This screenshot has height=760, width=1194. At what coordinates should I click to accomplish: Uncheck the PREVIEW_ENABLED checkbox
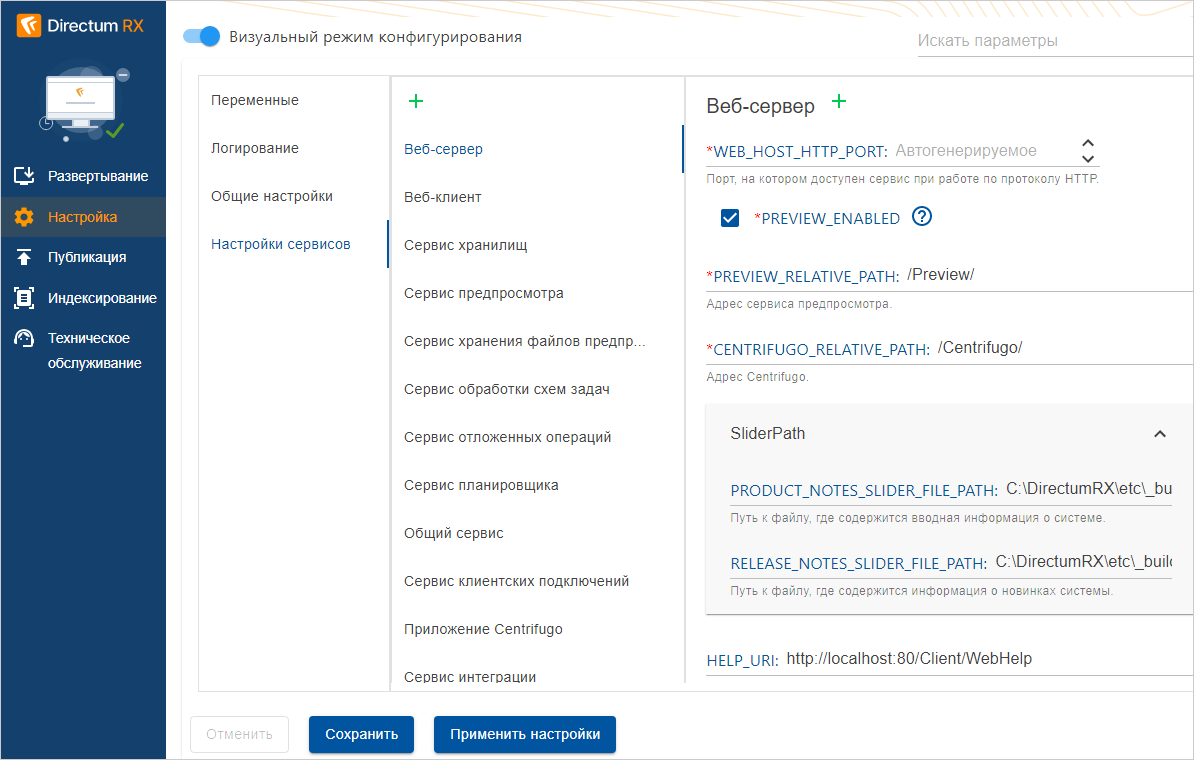click(730, 218)
